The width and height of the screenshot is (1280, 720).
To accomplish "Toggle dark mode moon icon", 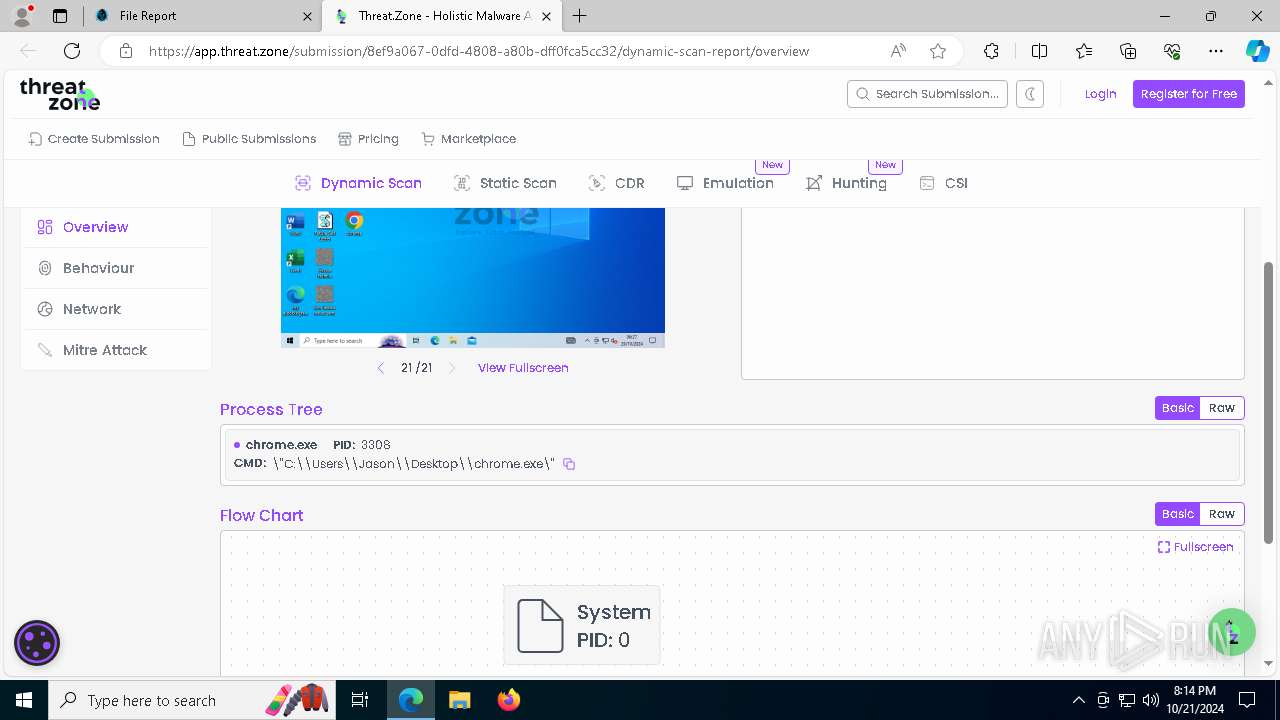I will tap(1030, 94).
